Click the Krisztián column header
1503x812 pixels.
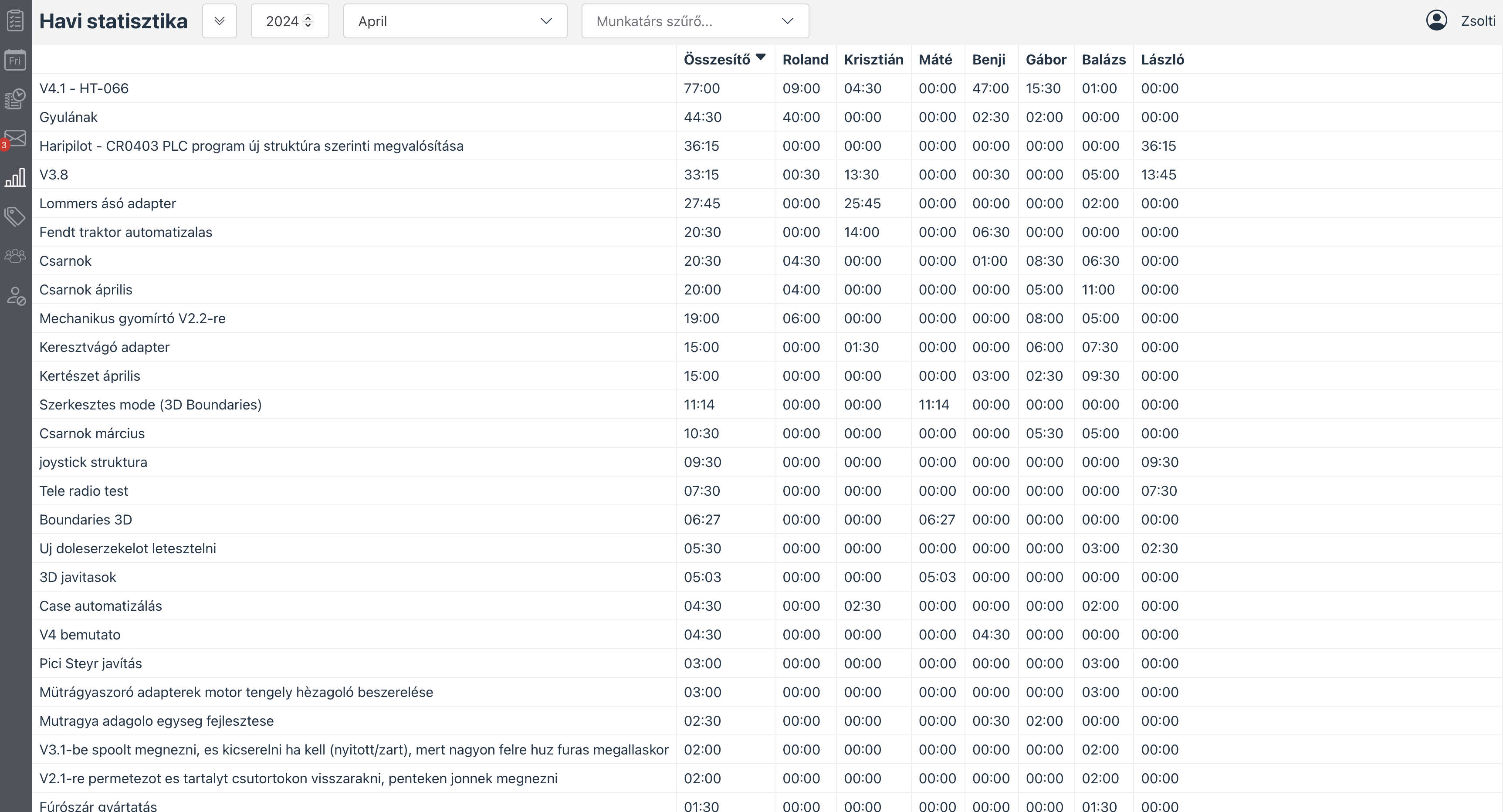click(x=873, y=60)
